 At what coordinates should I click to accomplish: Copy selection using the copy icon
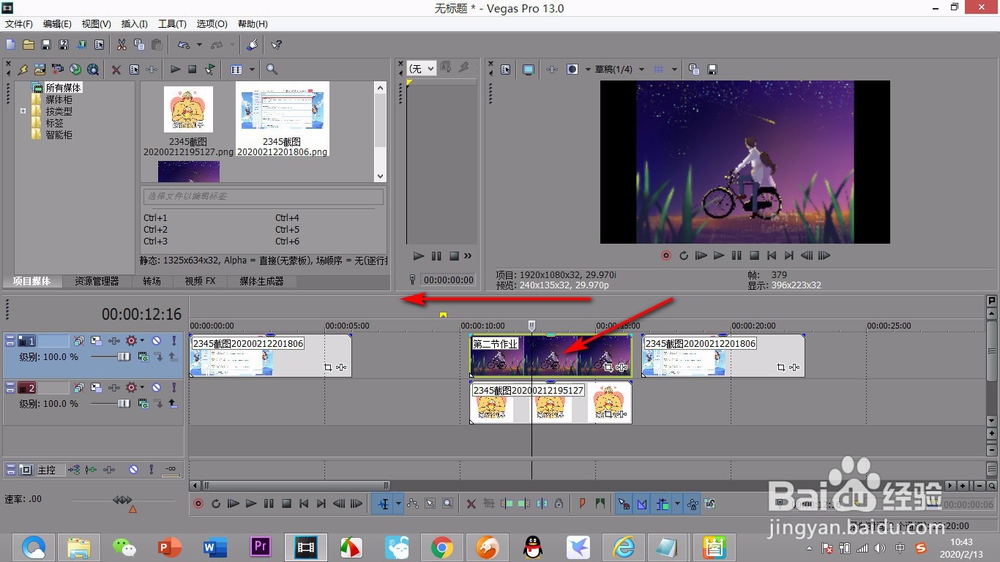pos(139,45)
